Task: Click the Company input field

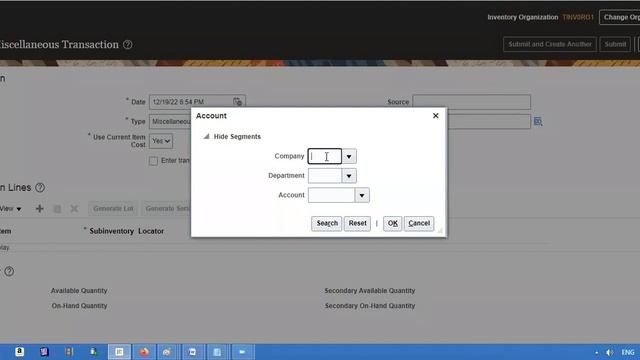Action: coord(324,156)
